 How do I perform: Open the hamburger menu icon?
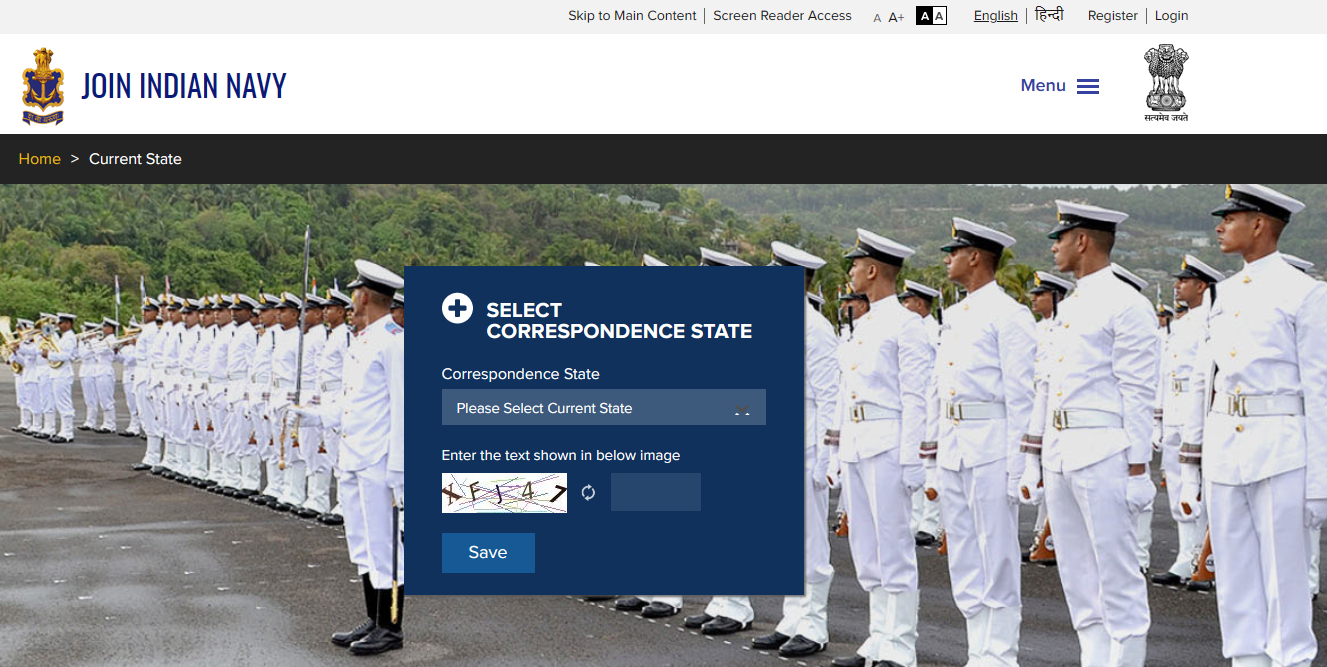coord(1088,86)
